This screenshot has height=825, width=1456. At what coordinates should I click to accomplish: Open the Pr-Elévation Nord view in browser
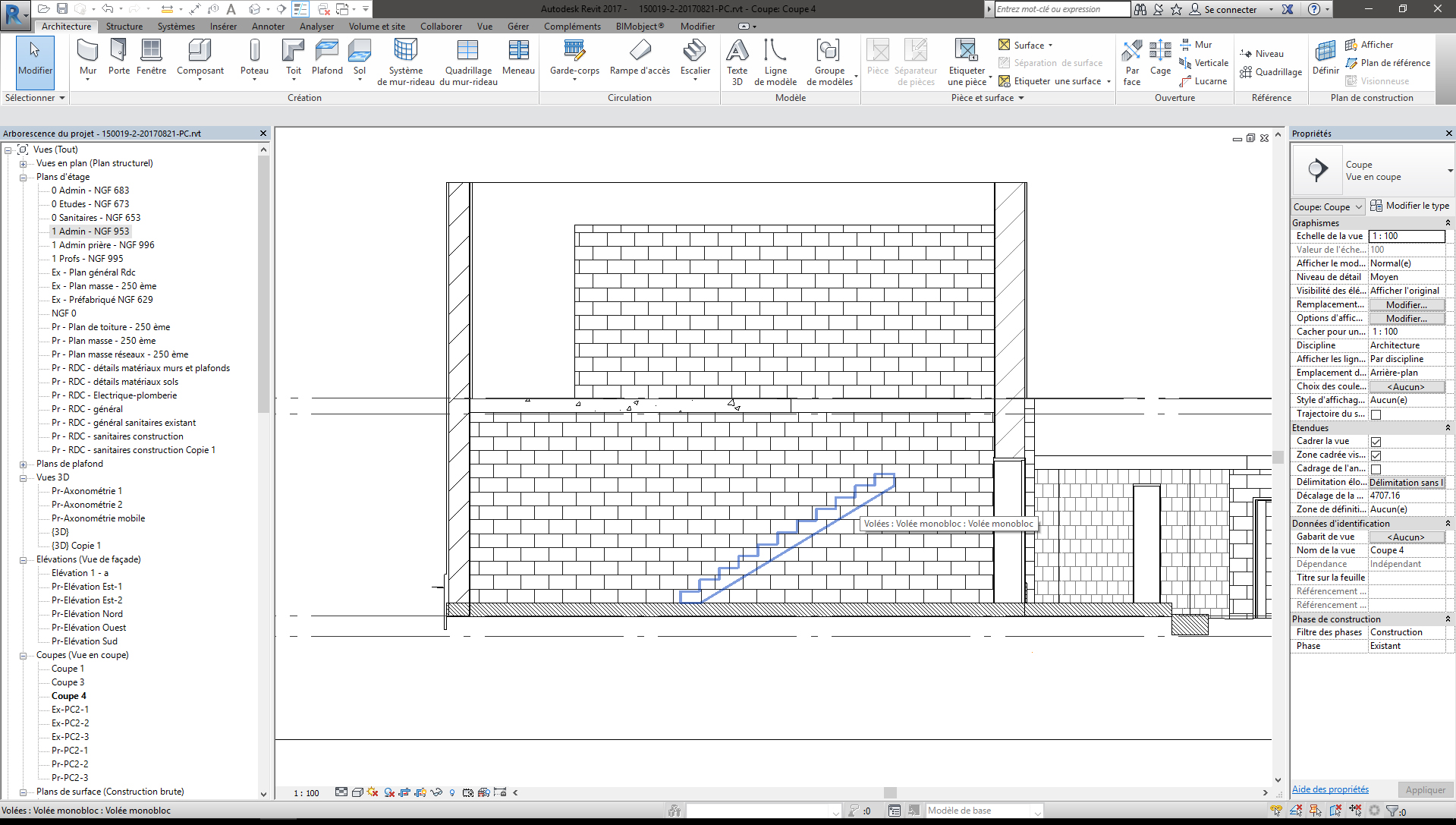tap(87, 614)
